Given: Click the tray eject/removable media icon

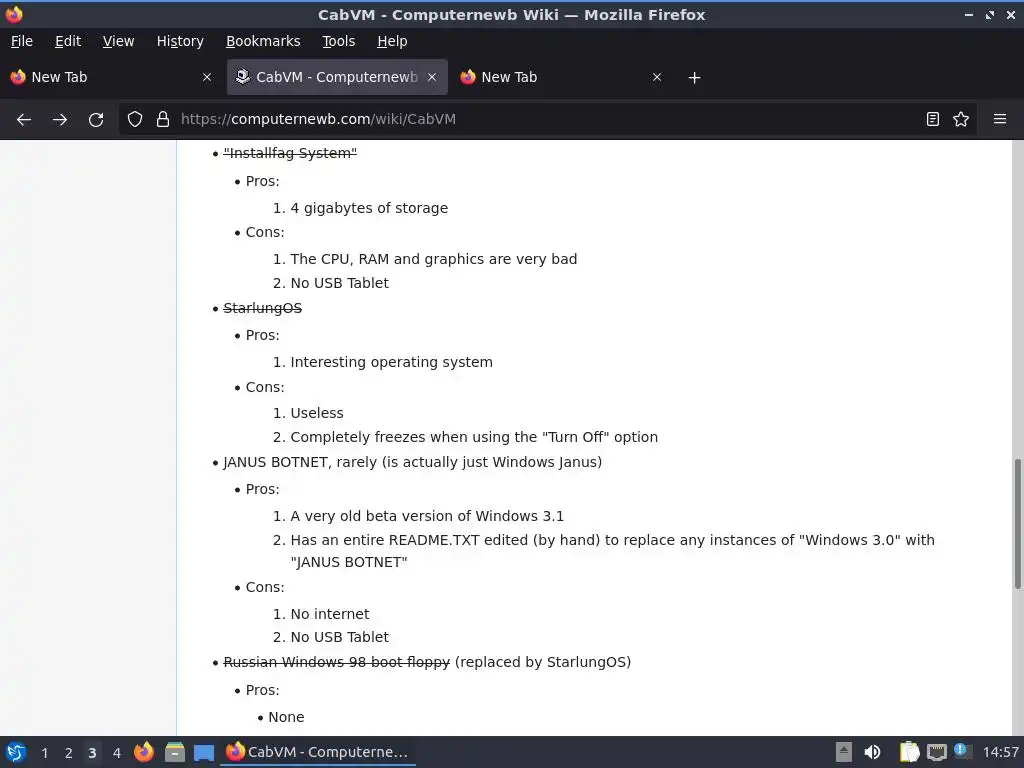Looking at the screenshot, I should point(844,752).
